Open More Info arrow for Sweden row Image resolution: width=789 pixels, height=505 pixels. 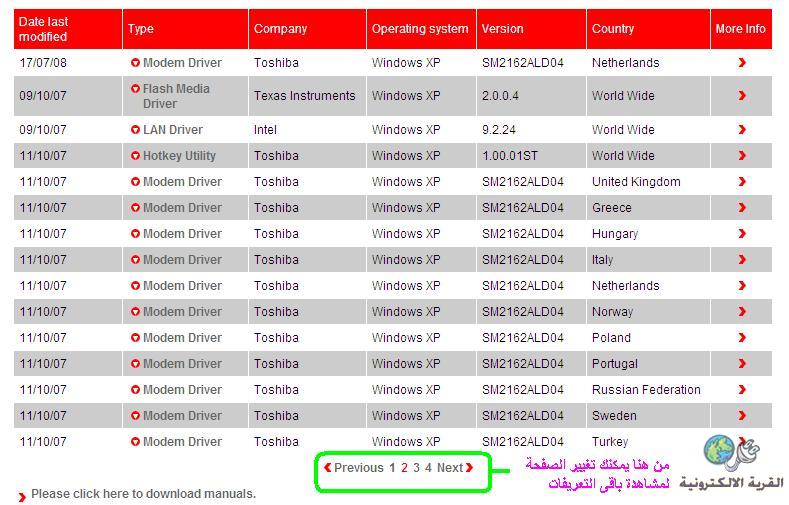pos(742,415)
